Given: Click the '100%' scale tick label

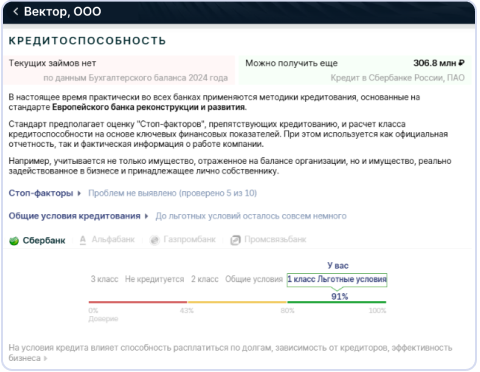Looking at the screenshot, I should tap(377, 311).
